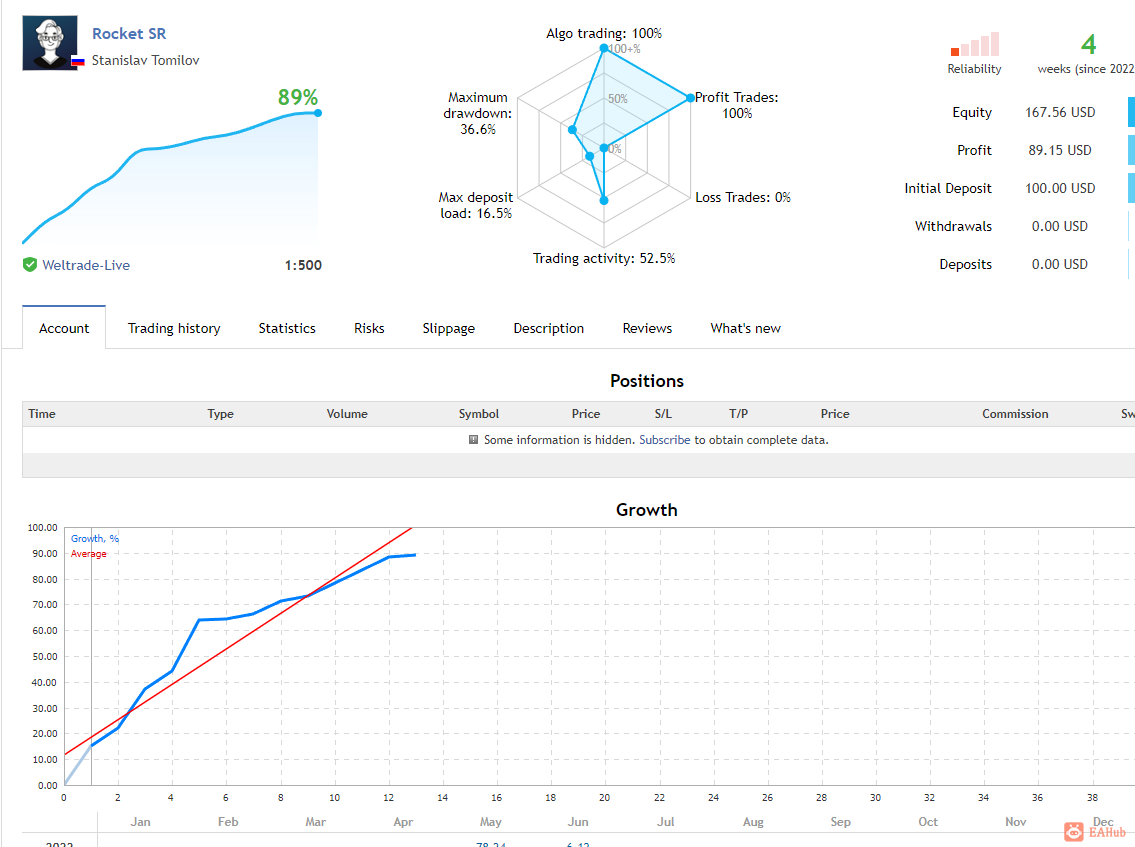
Task: Click the Profit Trades 100% radar point
Action: pyautogui.click(x=691, y=98)
